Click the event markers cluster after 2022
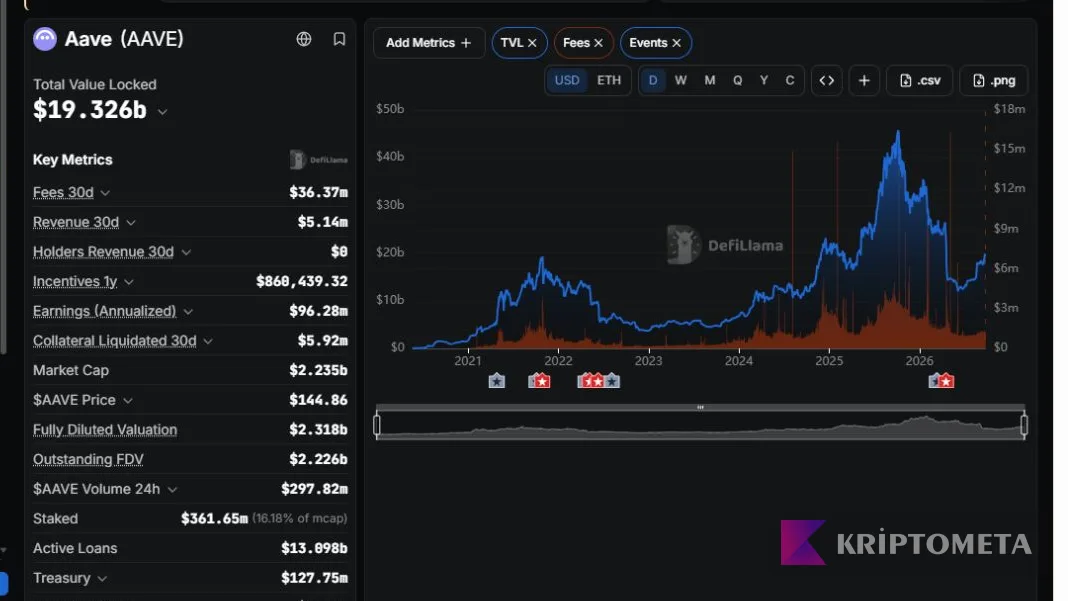Image resolution: width=1068 pixels, height=601 pixels. point(599,381)
